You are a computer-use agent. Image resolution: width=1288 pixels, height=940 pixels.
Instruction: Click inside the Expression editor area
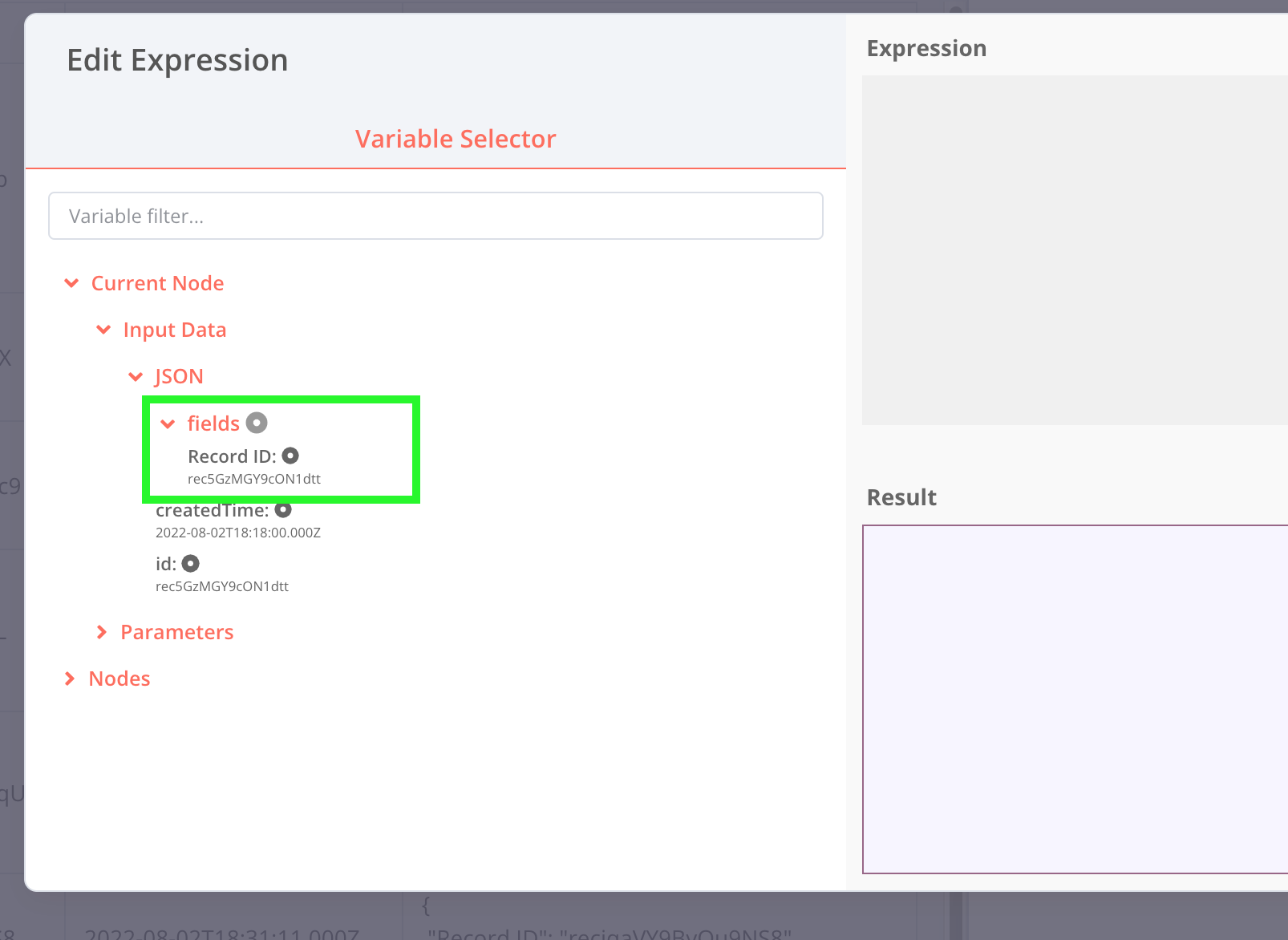click(1075, 249)
